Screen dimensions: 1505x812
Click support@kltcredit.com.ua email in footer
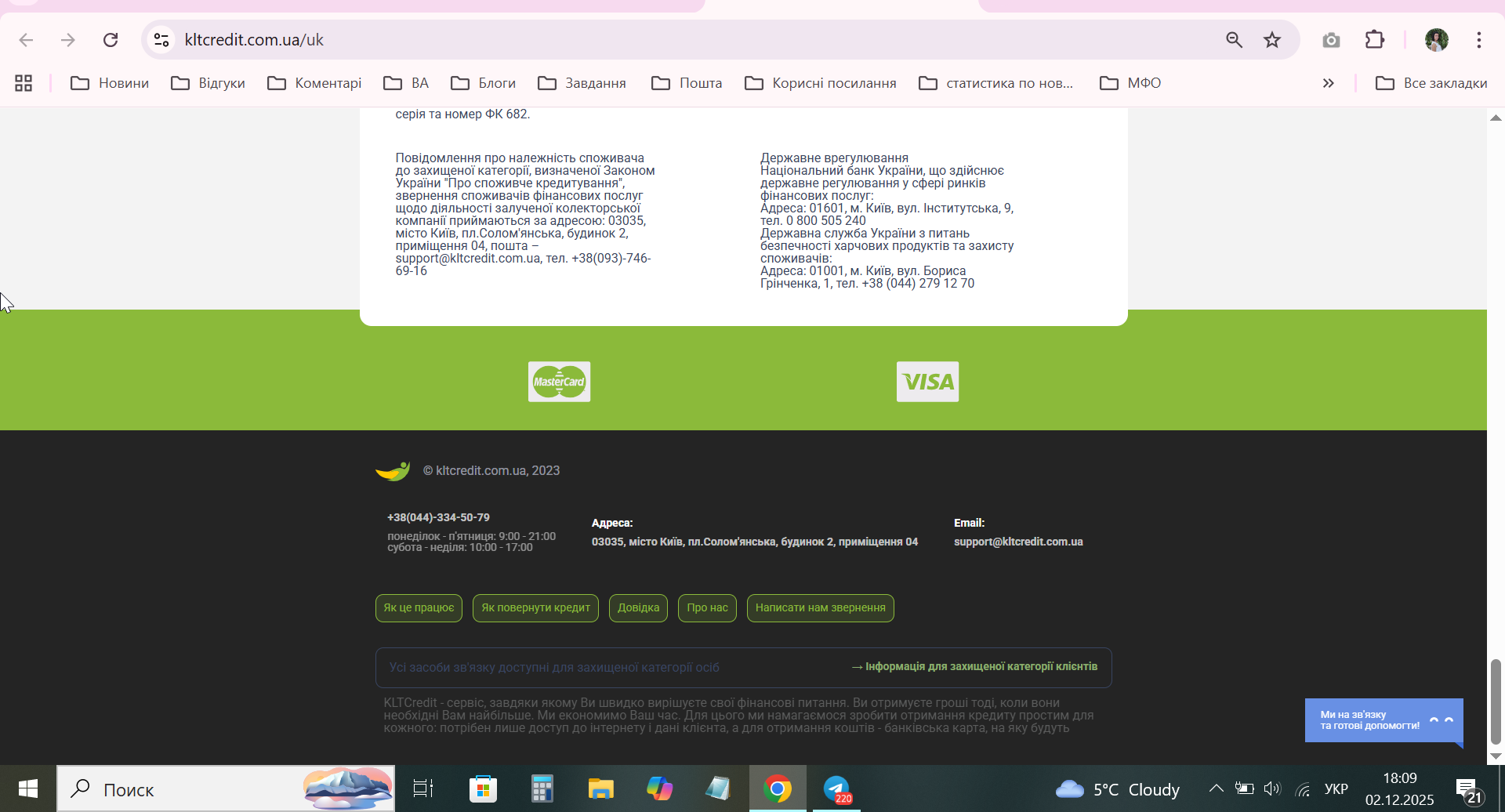(1018, 542)
